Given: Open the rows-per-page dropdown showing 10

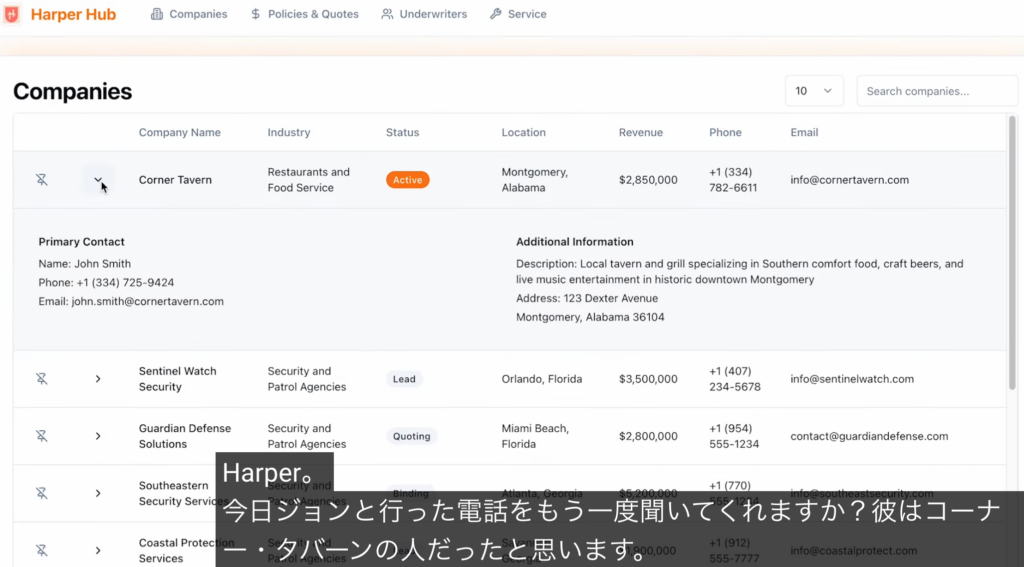Looking at the screenshot, I should [x=814, y=91].
